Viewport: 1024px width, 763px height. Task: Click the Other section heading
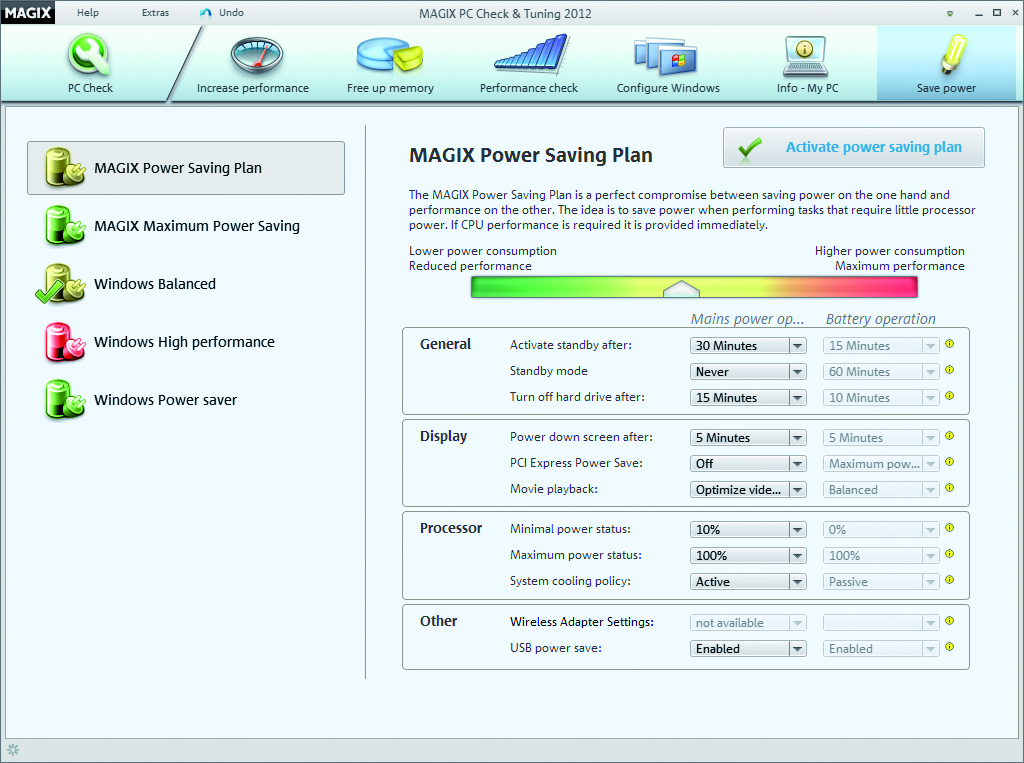click(x=438, y=621)
